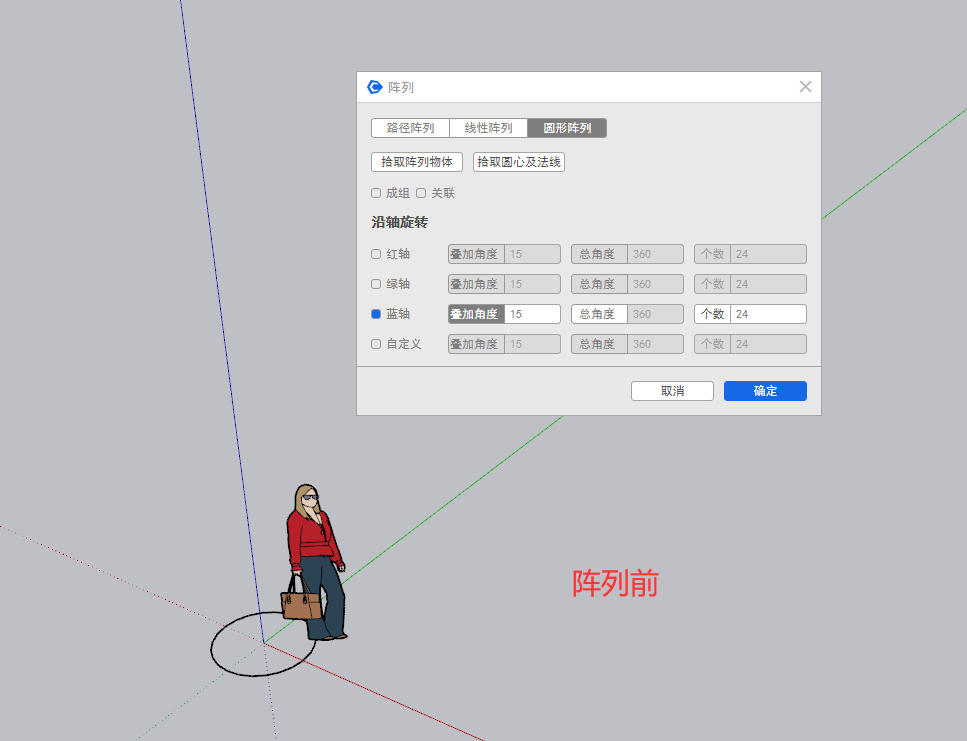Click the blue logo icon in the 阵列 title bar
The image size is (967, 741).
tap(375, 87)
